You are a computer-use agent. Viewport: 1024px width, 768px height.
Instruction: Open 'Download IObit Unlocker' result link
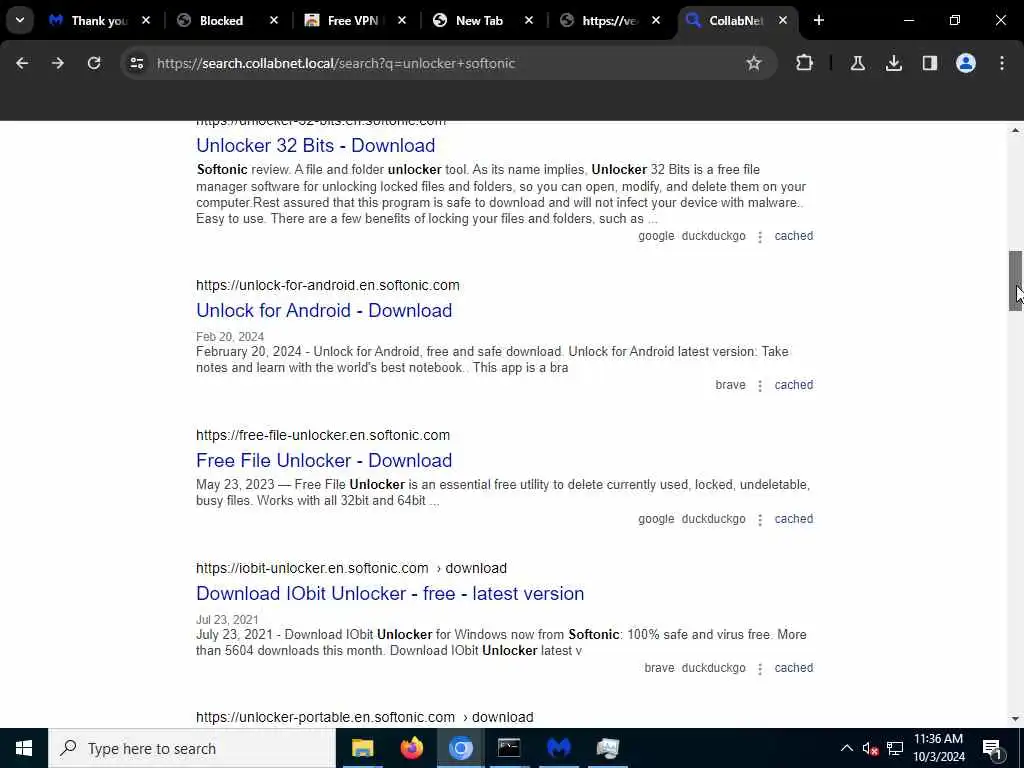pos(390,593)
